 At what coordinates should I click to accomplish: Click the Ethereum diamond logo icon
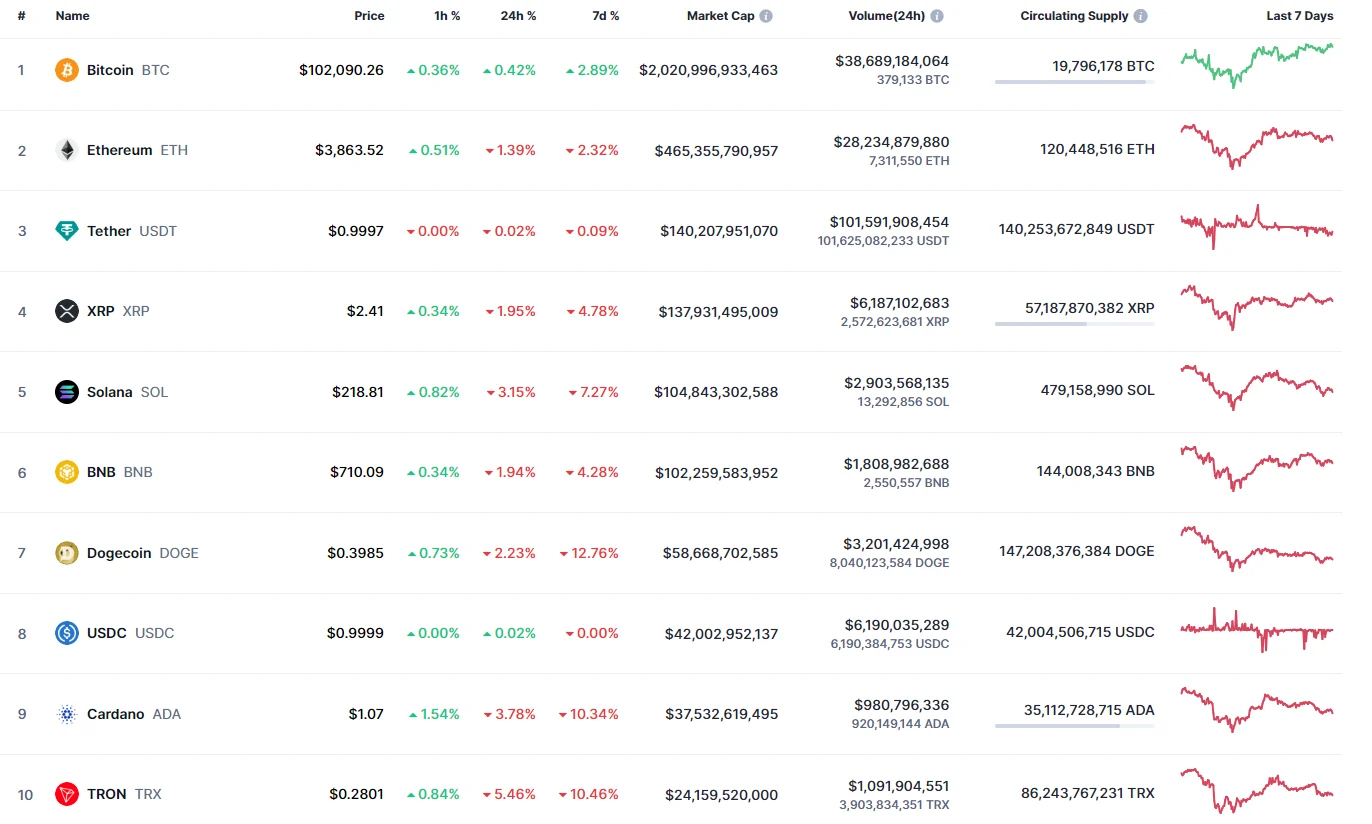pyautogui.click(x=67, y=150)
